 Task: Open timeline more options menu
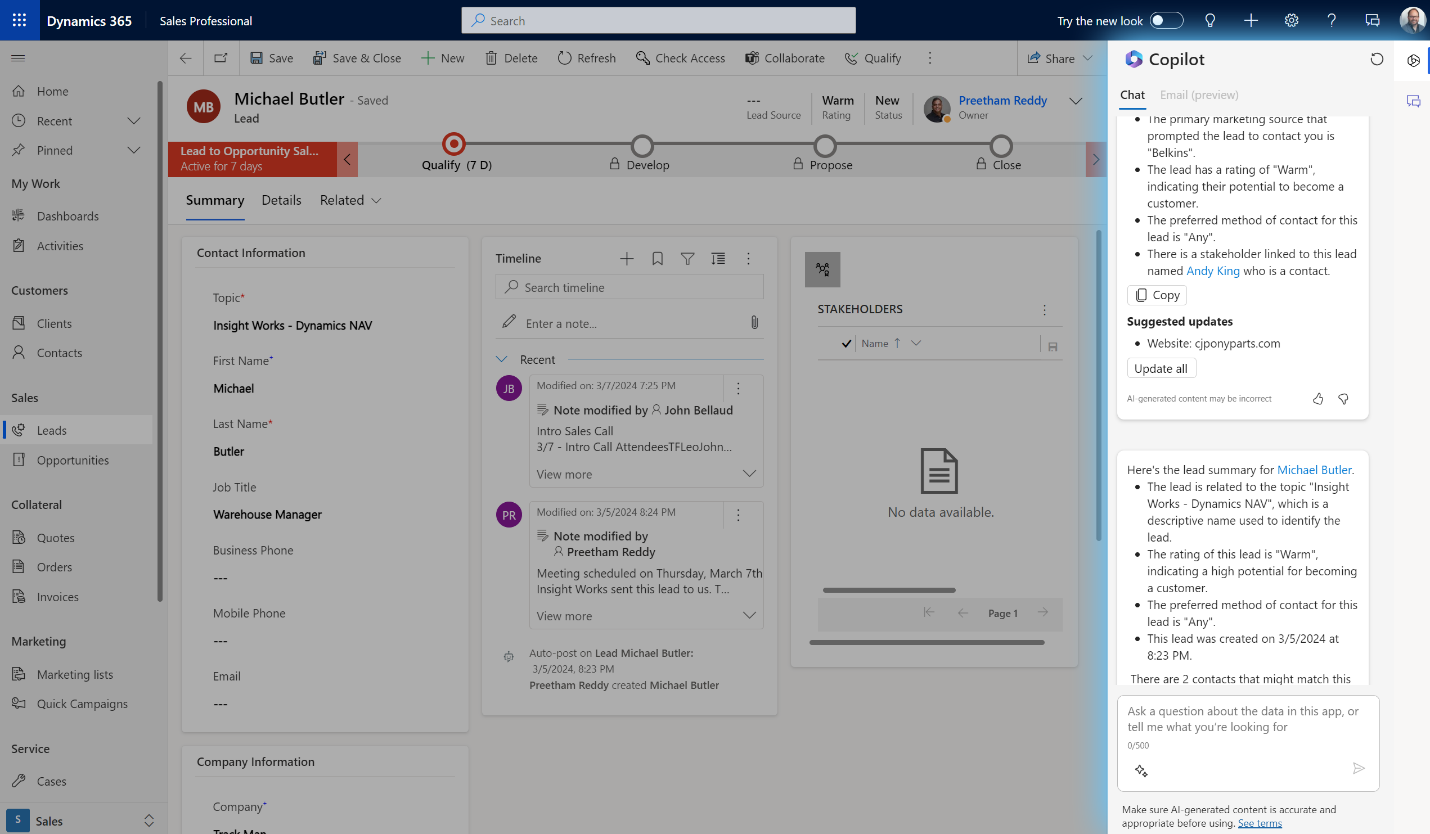pos(748,259)
